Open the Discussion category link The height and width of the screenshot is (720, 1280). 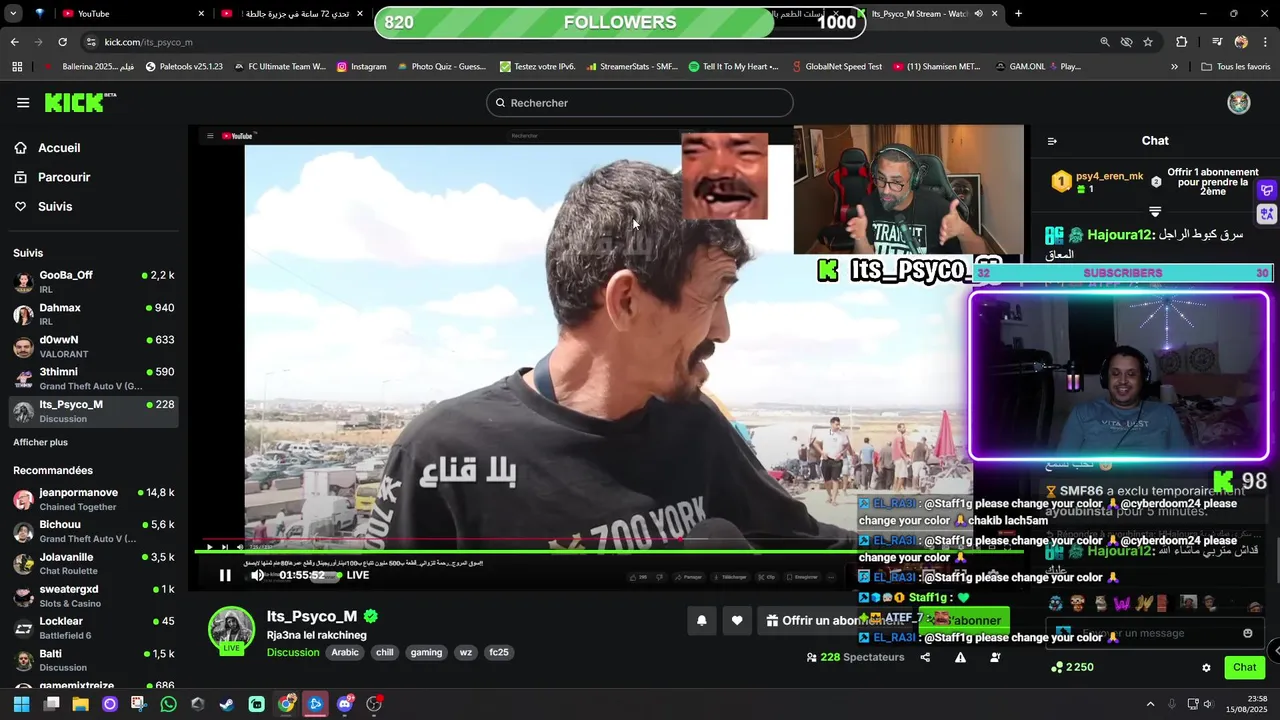293,652
